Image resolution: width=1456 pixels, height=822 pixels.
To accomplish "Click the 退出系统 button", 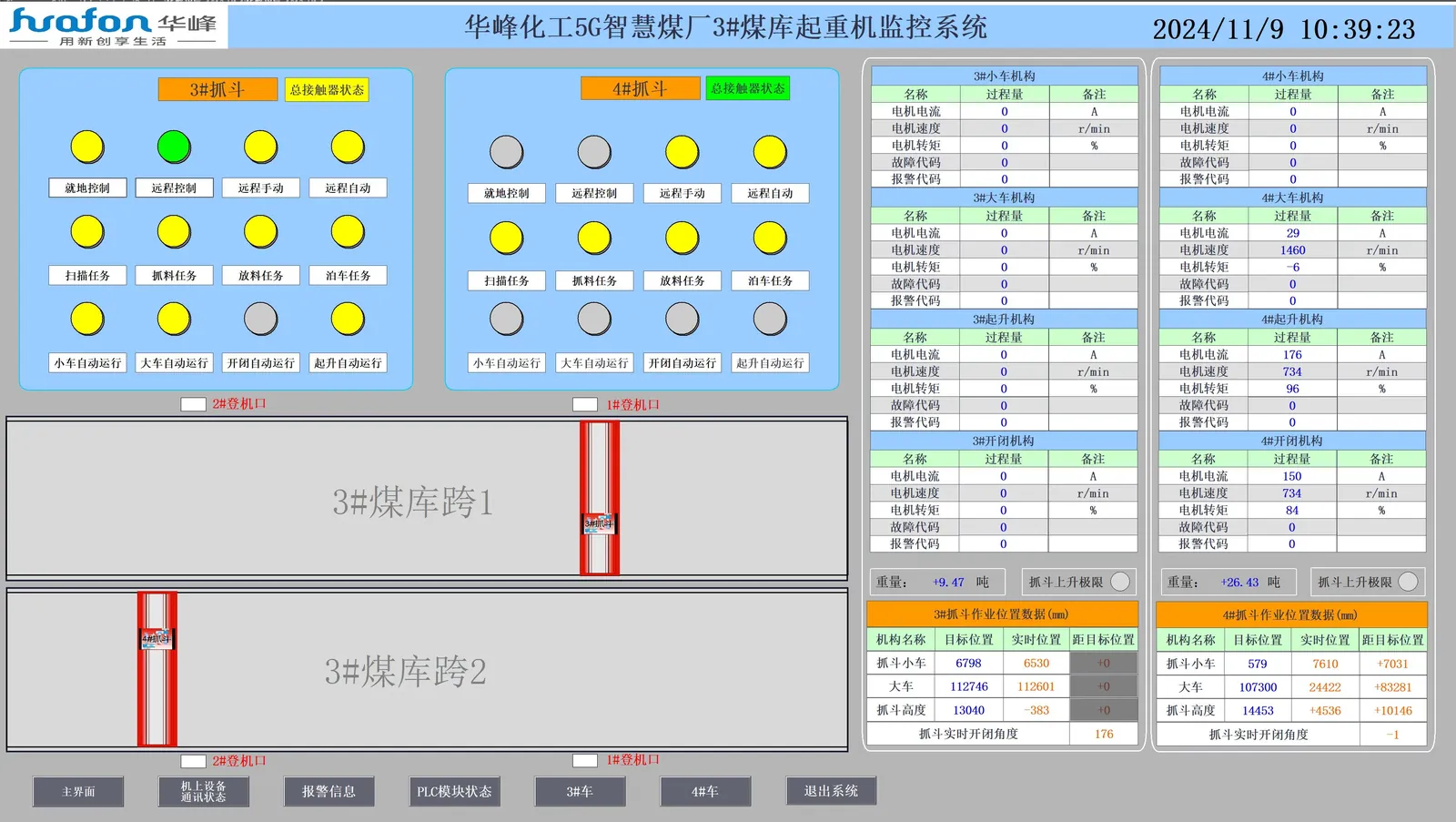I will (831, 791).
